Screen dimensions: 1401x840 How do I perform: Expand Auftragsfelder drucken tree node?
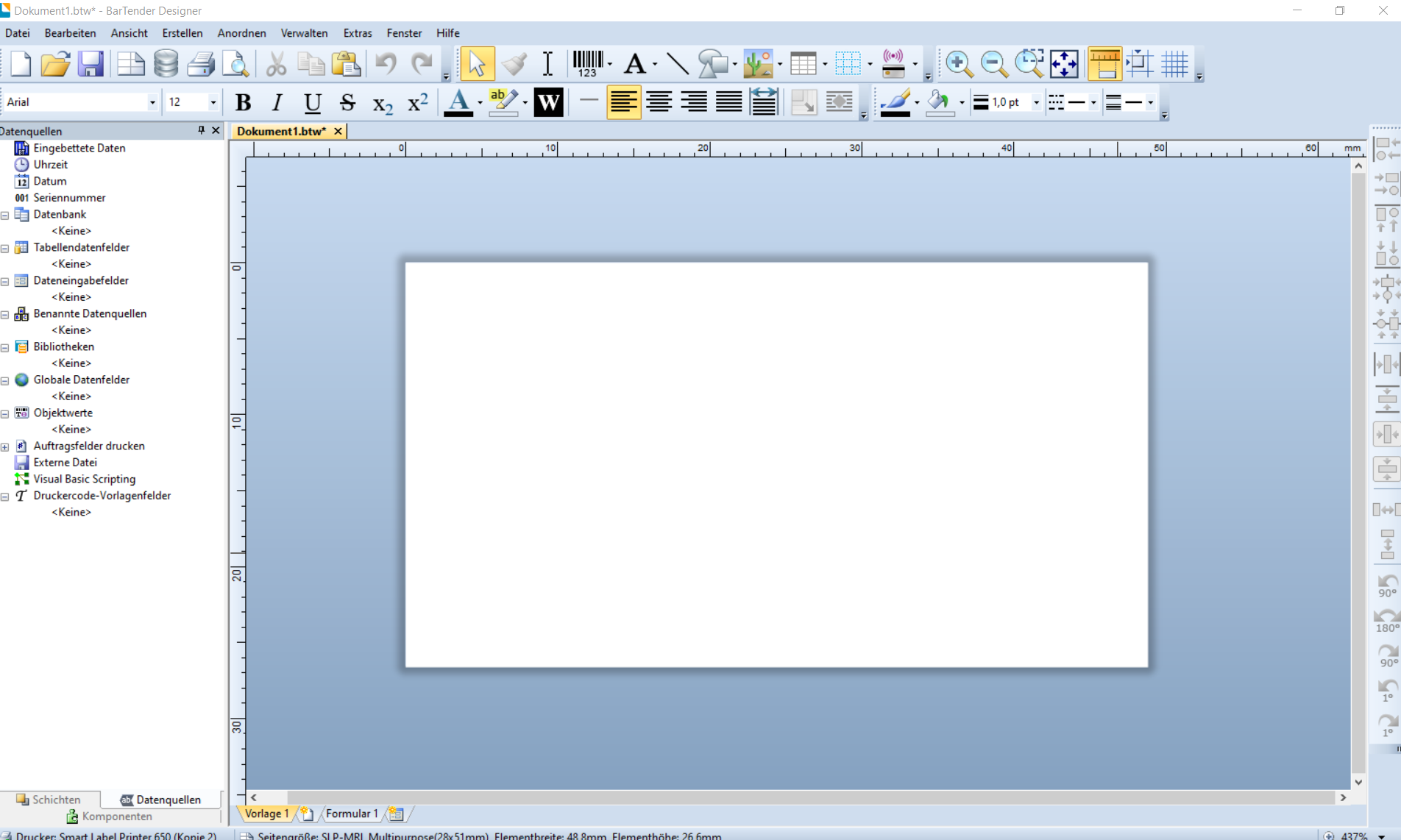[x=5, y=446]
